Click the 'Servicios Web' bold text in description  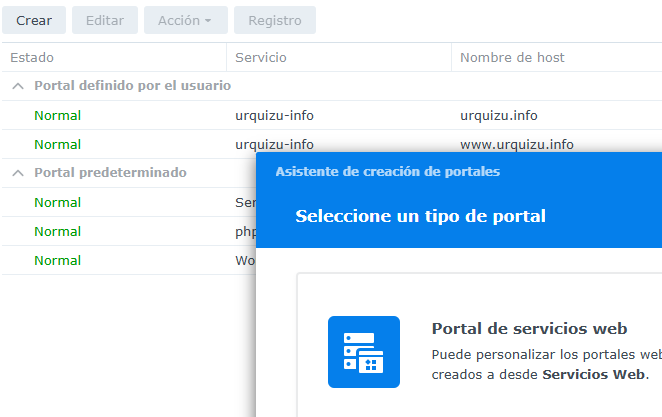[594, 374]
